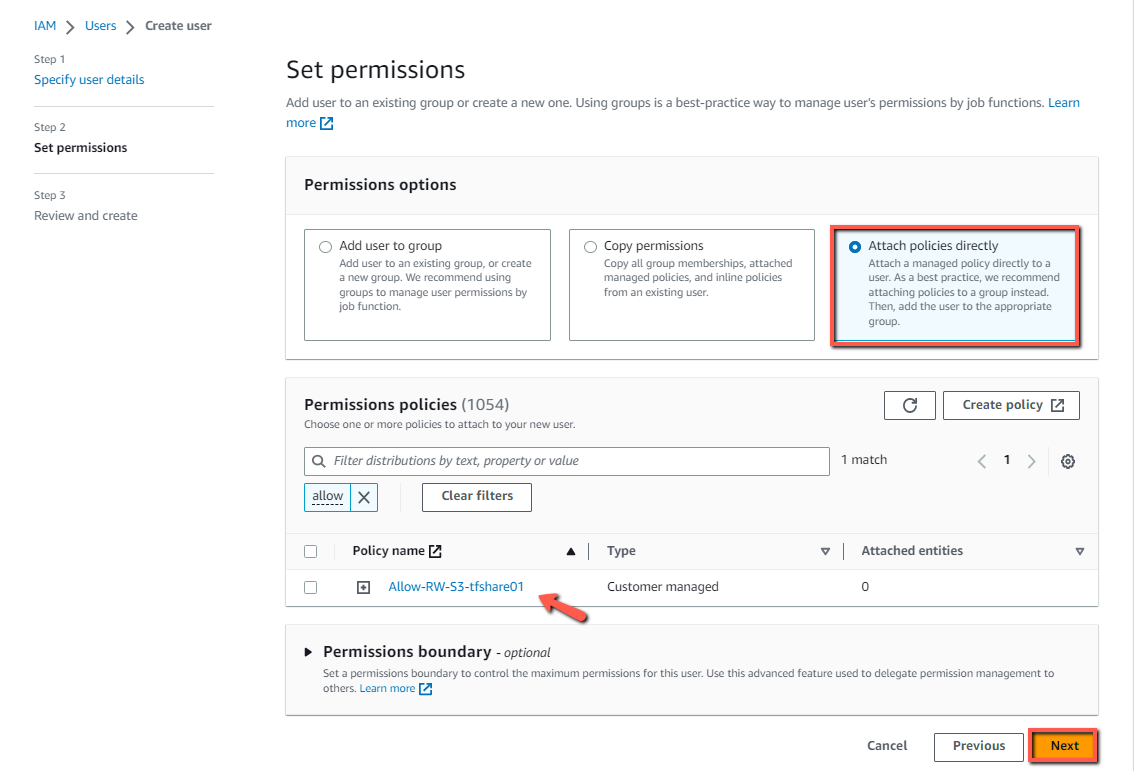The width and height of the screenshot is (1134, 771).
Task: Go to previous policies page arrow
Action: 981,461
